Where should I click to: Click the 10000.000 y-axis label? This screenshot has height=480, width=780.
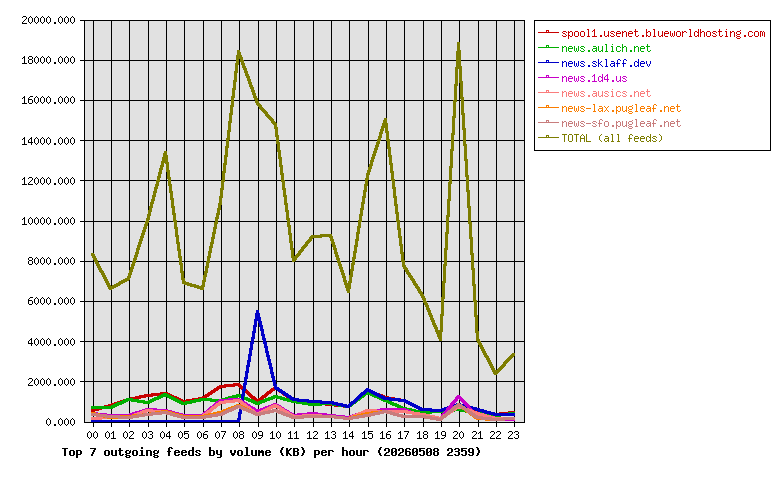pyautogui.click(x=48, y=221)
